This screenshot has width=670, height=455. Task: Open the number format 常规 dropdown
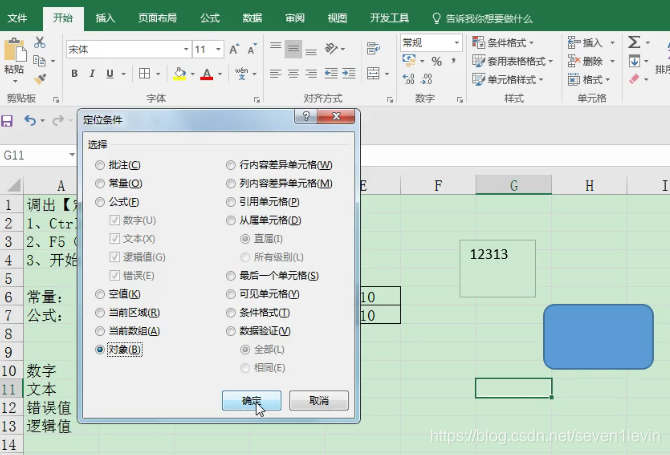tap(456, 43)
